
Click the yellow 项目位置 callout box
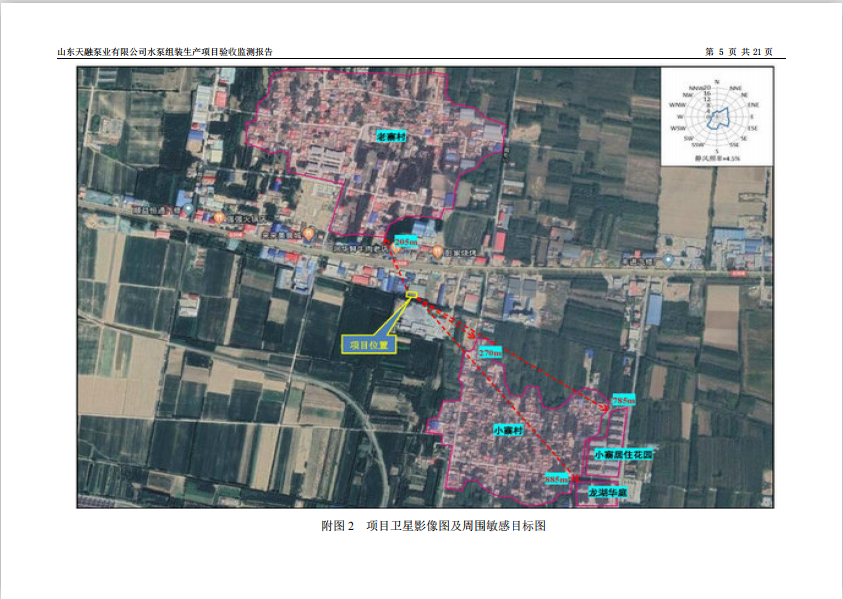click(369, 345)
